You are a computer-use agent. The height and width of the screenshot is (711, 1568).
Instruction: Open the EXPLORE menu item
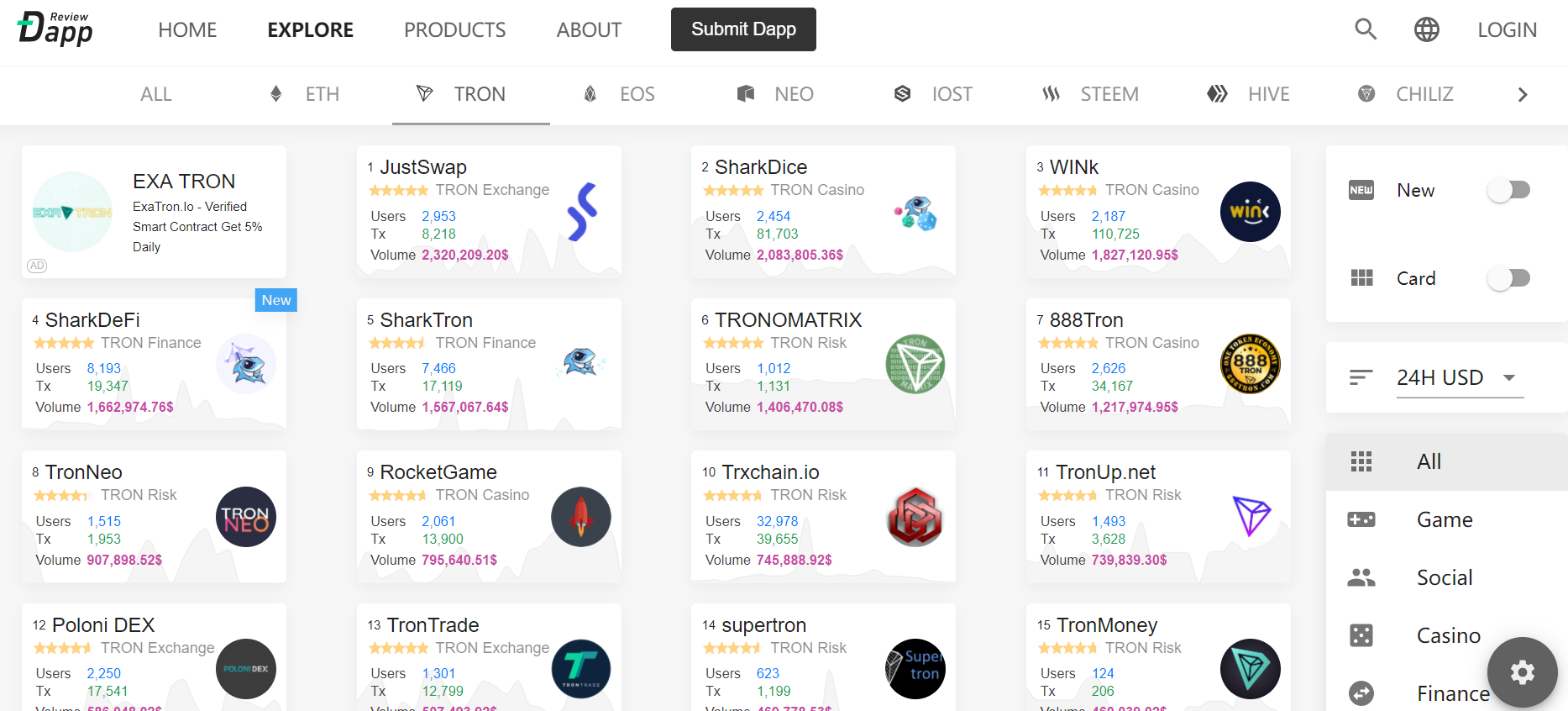click(311, 30)
